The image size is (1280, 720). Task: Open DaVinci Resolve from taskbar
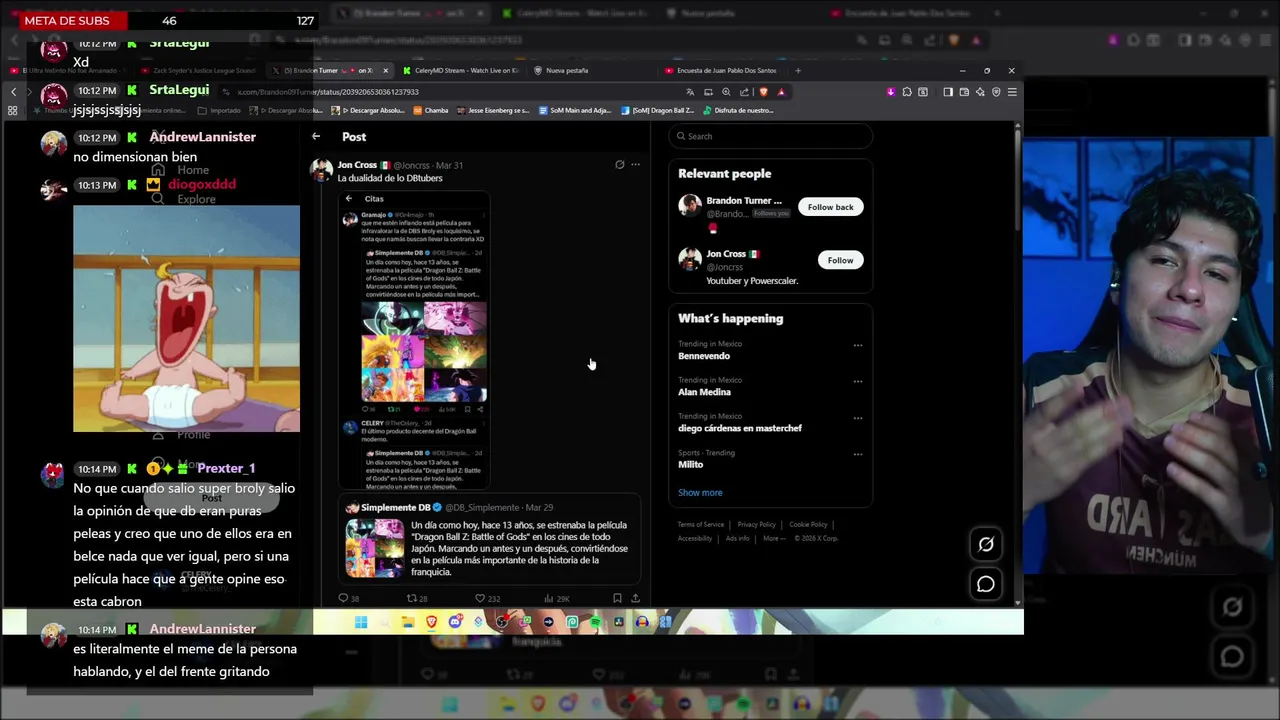(x=619, y=622)
